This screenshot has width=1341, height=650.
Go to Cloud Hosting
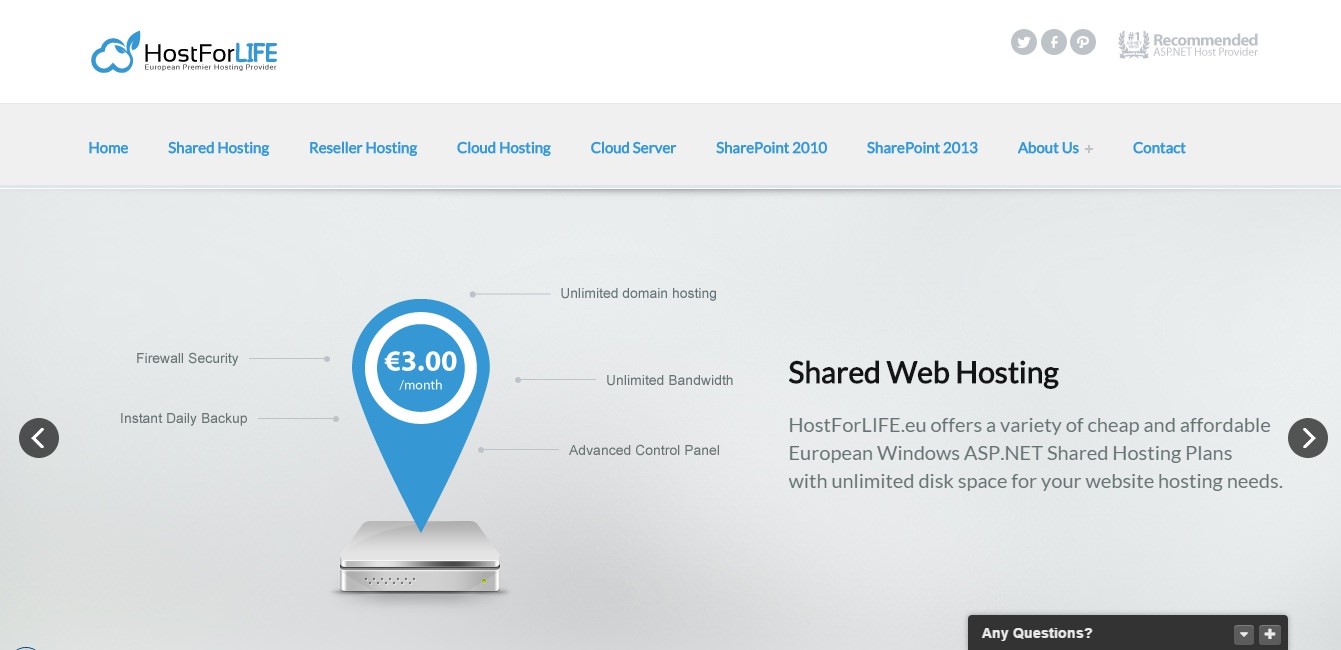504,148
